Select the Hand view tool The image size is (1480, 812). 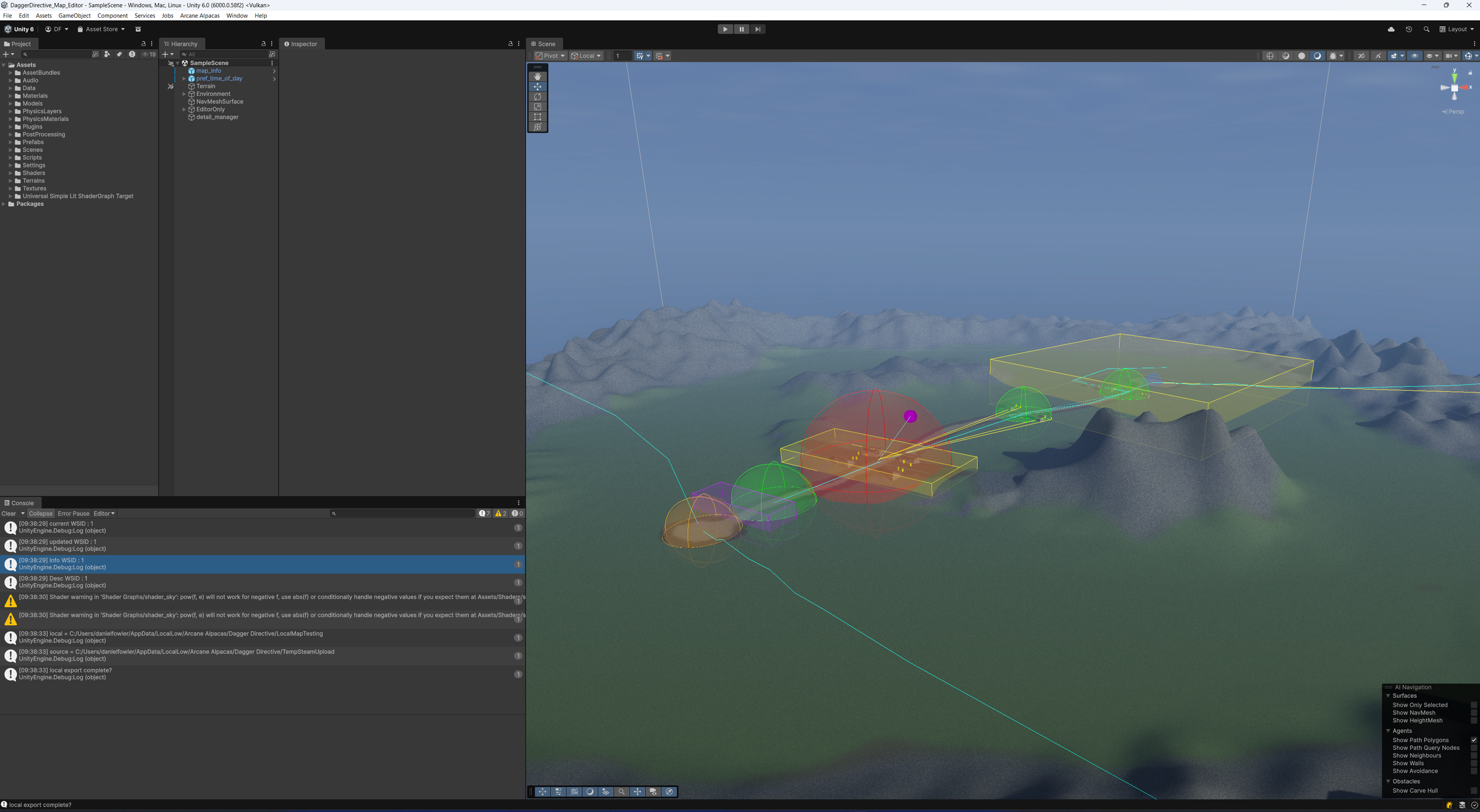537,76
